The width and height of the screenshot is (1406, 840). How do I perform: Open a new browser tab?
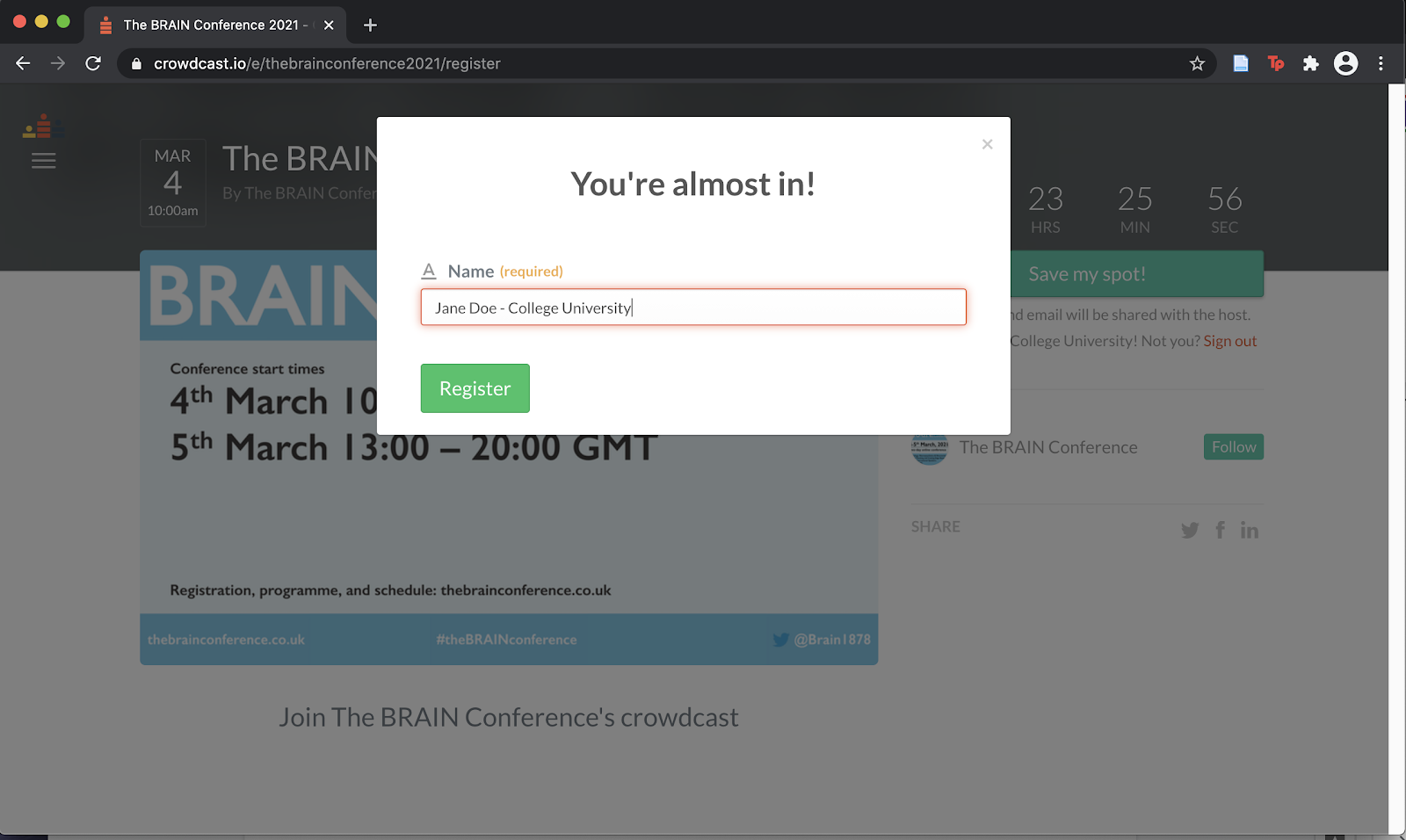(x=370, y=25)
